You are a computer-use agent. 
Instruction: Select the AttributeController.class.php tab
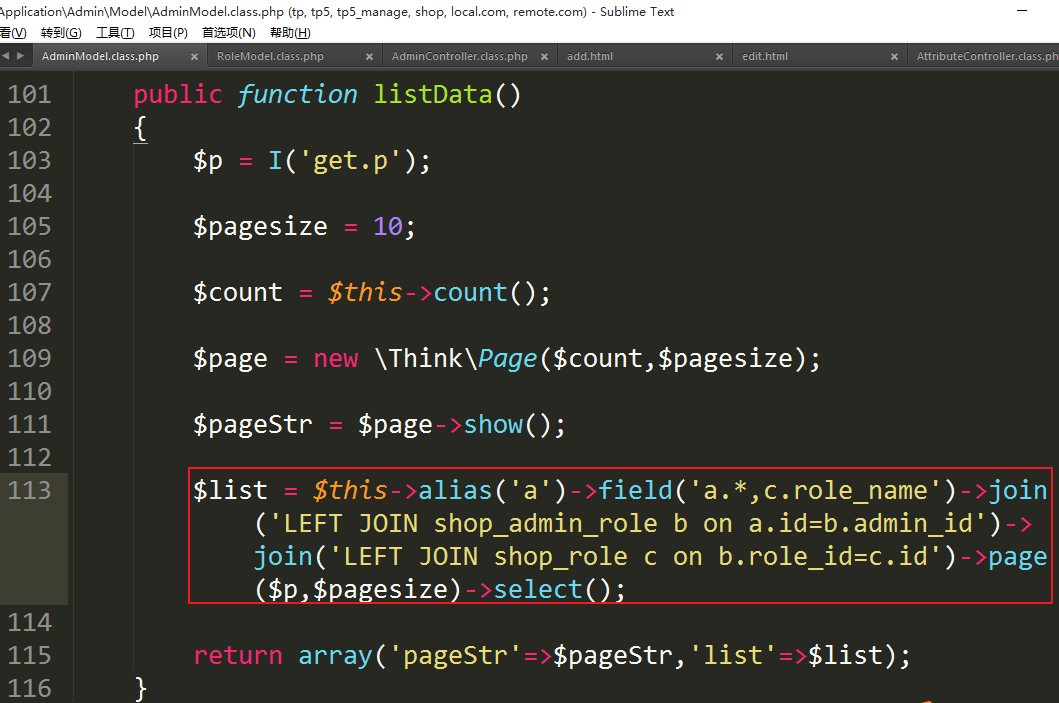click(x=985, y=57)
